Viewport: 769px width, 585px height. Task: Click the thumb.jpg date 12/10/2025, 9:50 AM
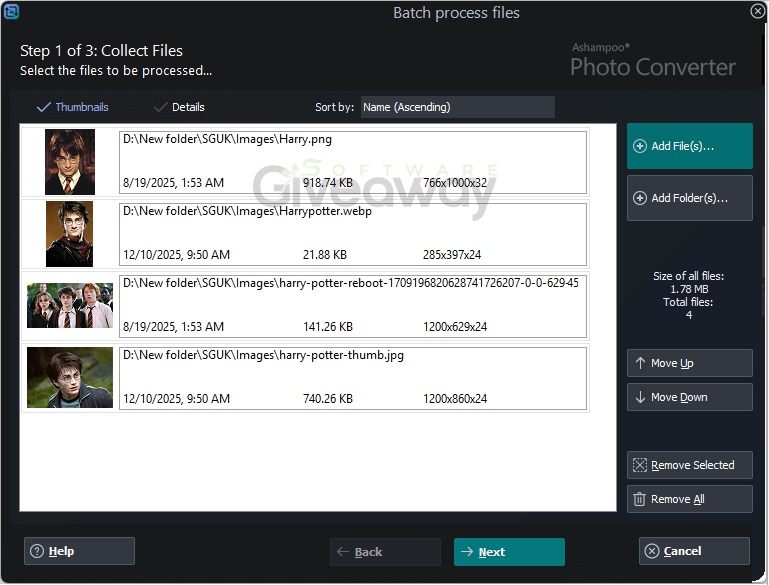coord(176,399)
